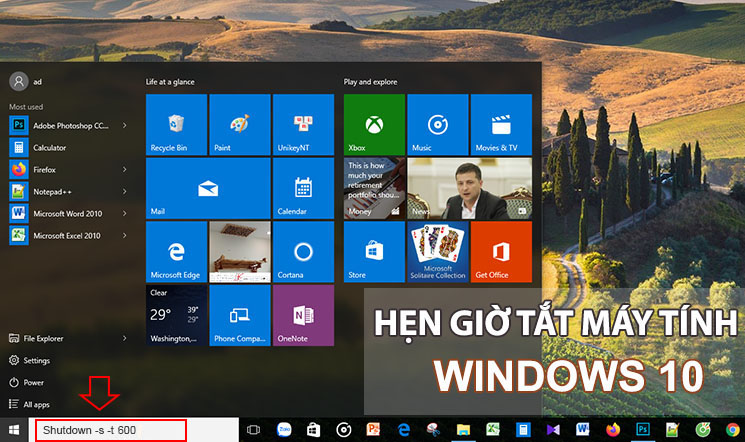Expand the Notepad++ jump list arrow
The image size is (745, 442).
point(124,192)
